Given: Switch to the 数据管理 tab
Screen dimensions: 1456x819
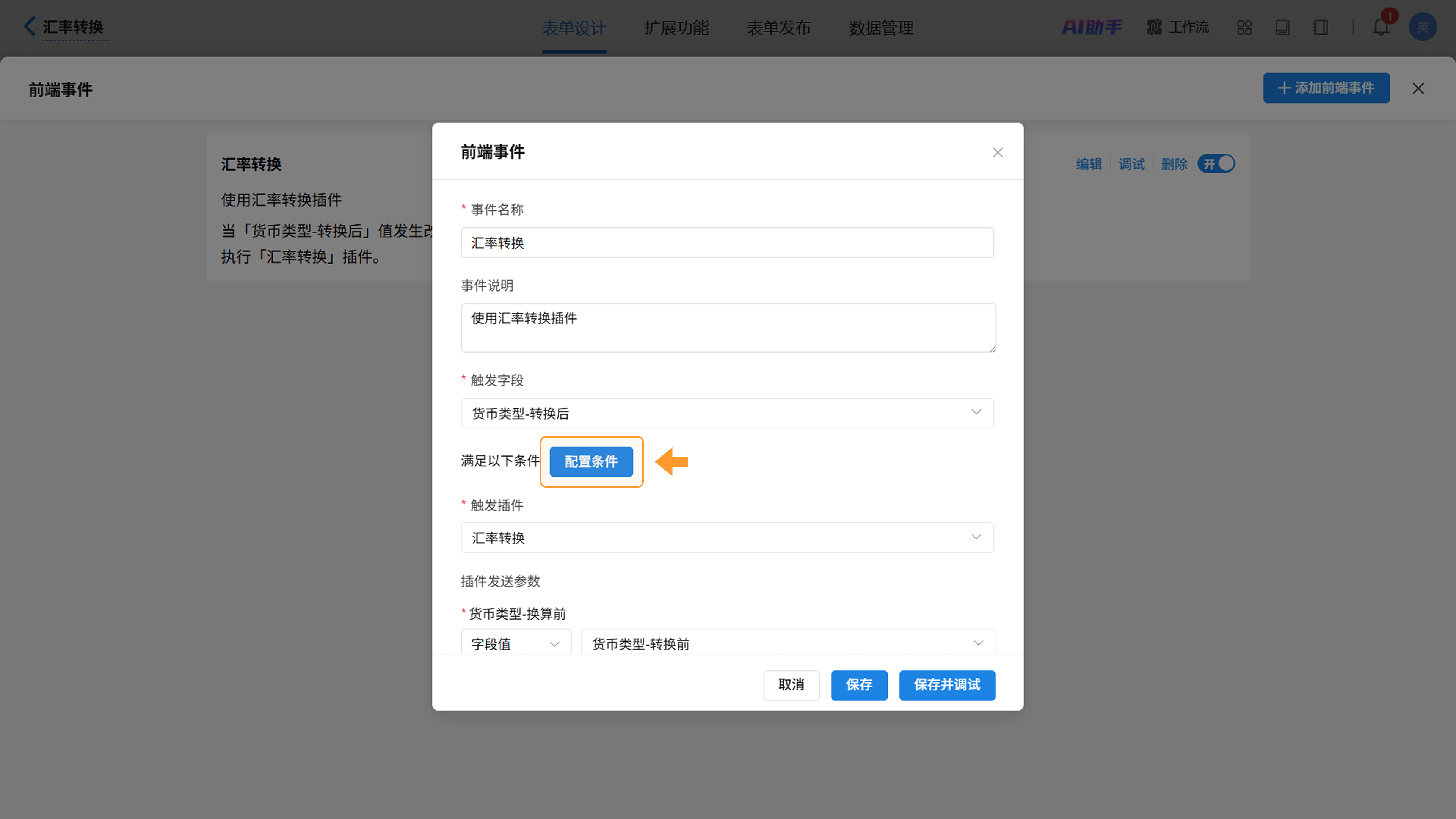Looking at the screenshot, I should pos(880,28).
